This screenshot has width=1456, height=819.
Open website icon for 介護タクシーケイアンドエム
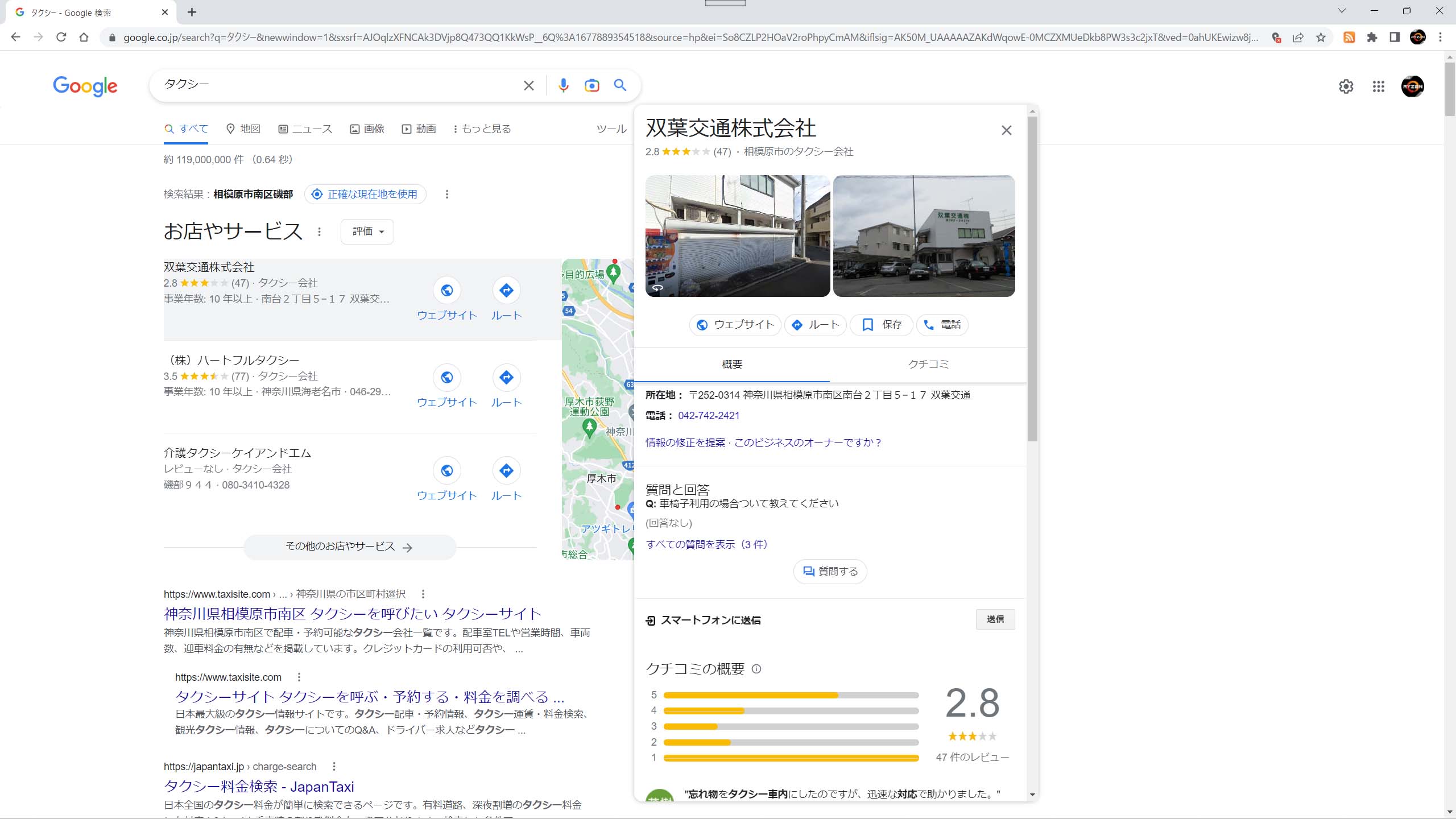[x=447, y=470]
